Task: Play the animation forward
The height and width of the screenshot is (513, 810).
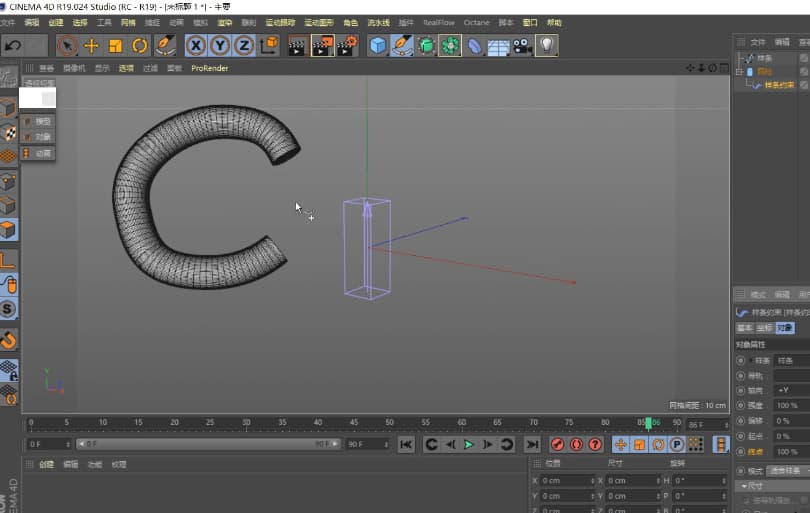Action: 468,444
